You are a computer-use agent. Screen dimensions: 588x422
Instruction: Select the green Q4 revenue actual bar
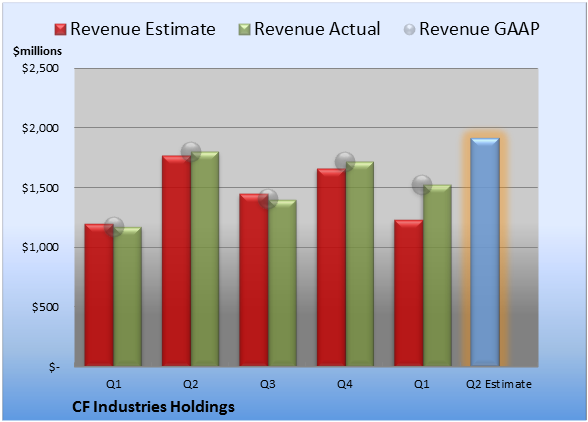pos(360,264)
